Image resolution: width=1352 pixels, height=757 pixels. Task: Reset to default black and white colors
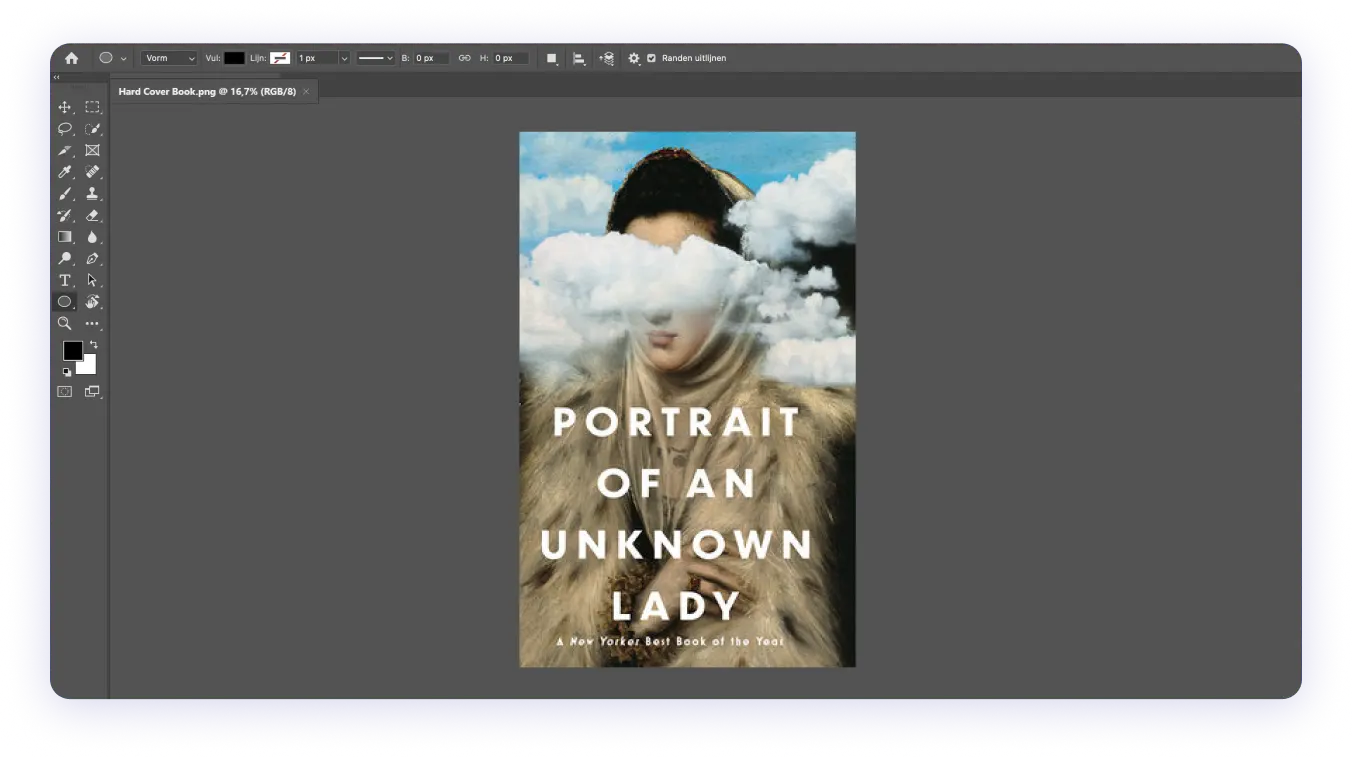pyautogui.click(x=67, y=372)
